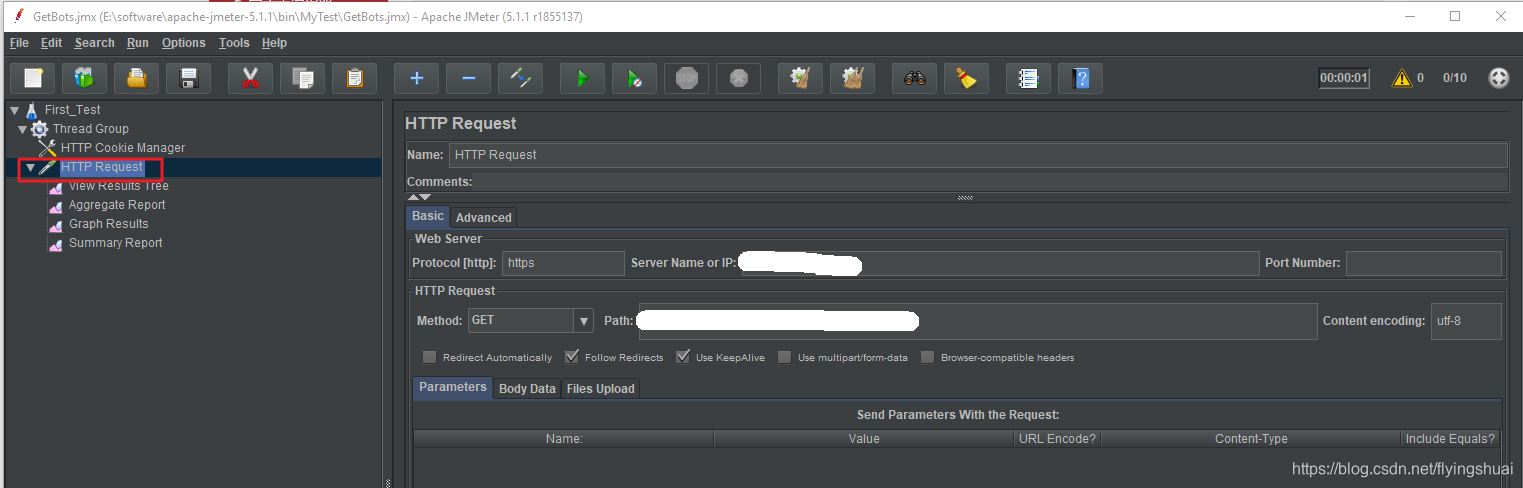Toggle Redirect Automatically checkbox
Screen dimensions: 1523x488
tap(429, 357)
